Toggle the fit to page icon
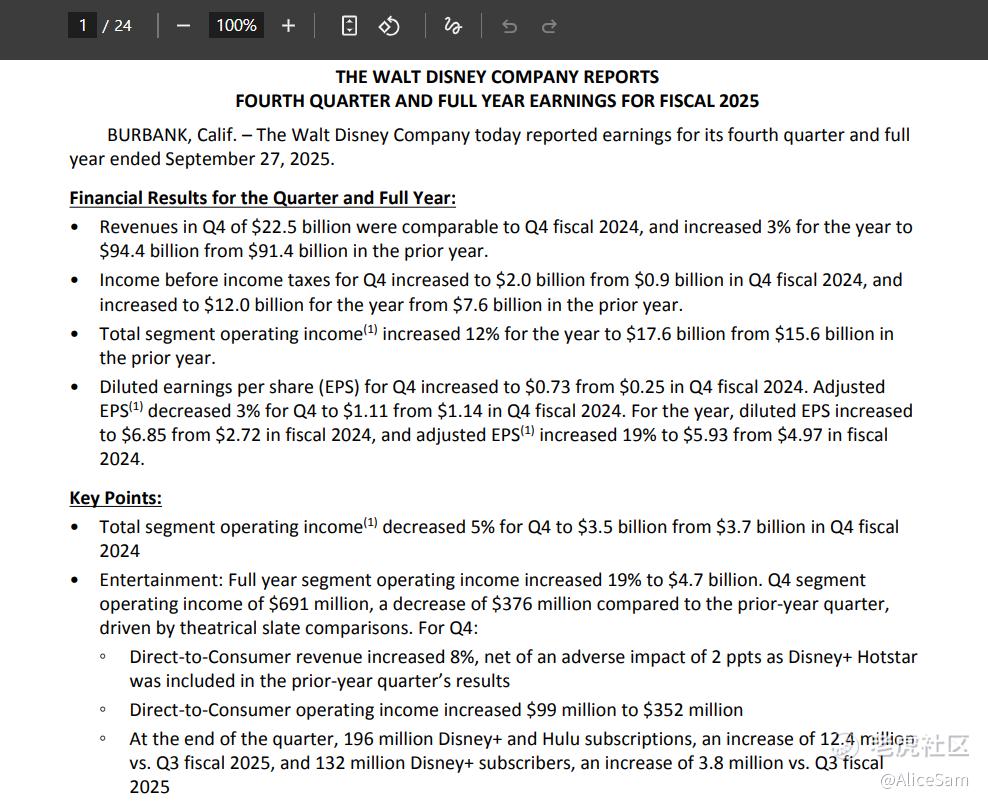Viewport: 988px width, 802px height. click(x=349, y=26)
